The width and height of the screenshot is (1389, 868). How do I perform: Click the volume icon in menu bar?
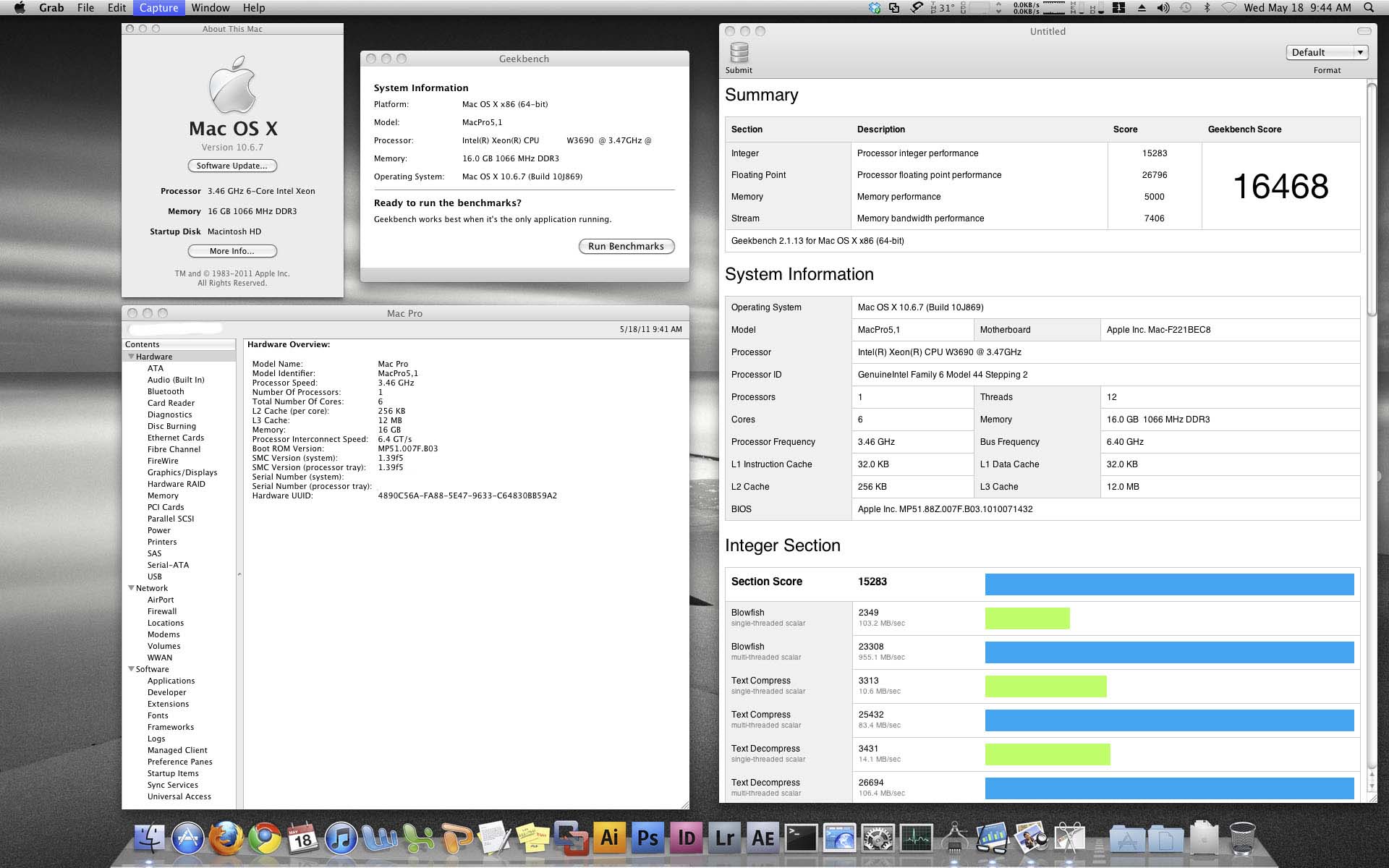(1163, 8)
